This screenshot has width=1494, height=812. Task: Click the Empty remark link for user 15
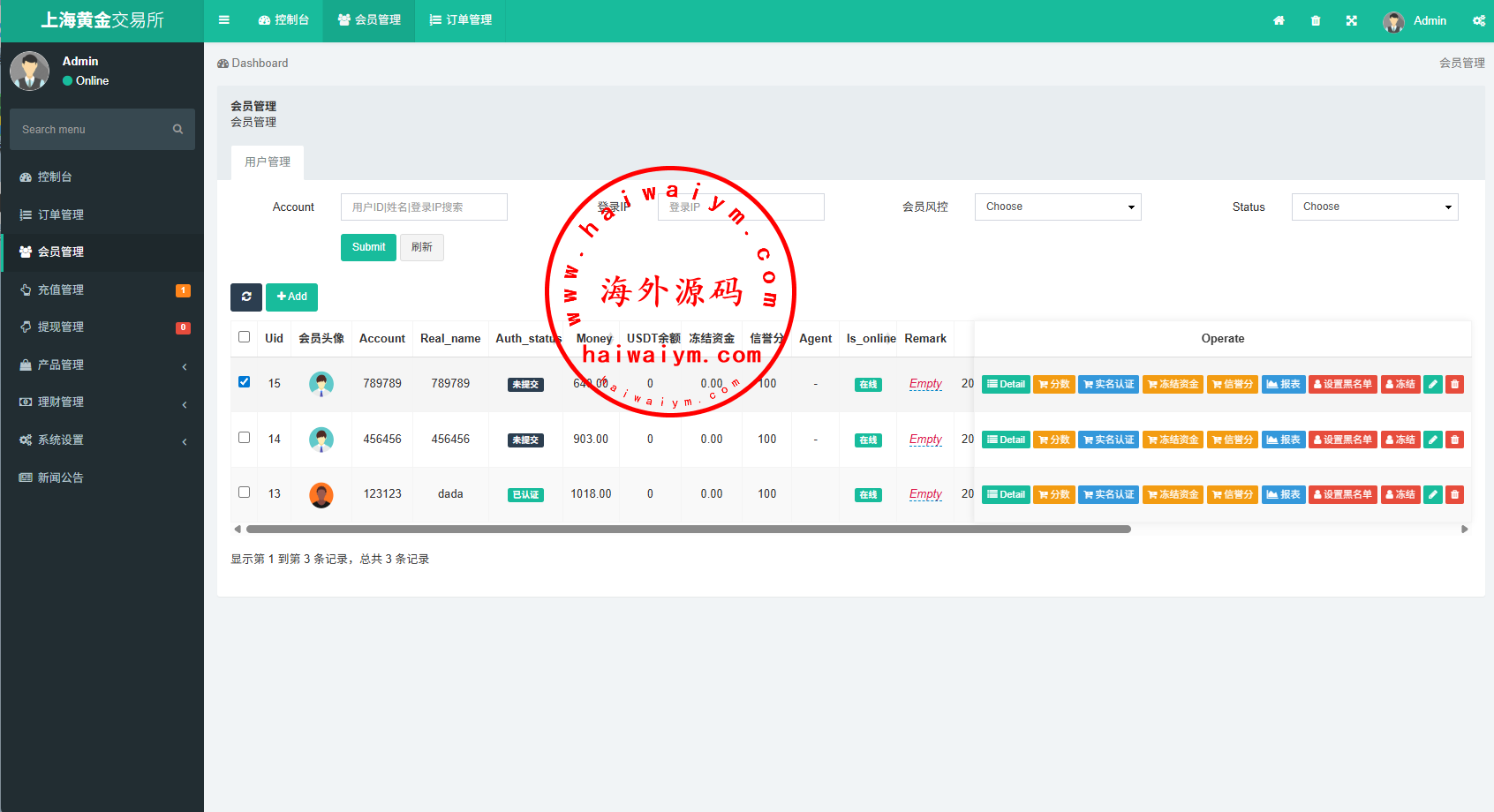pos(925,384)
